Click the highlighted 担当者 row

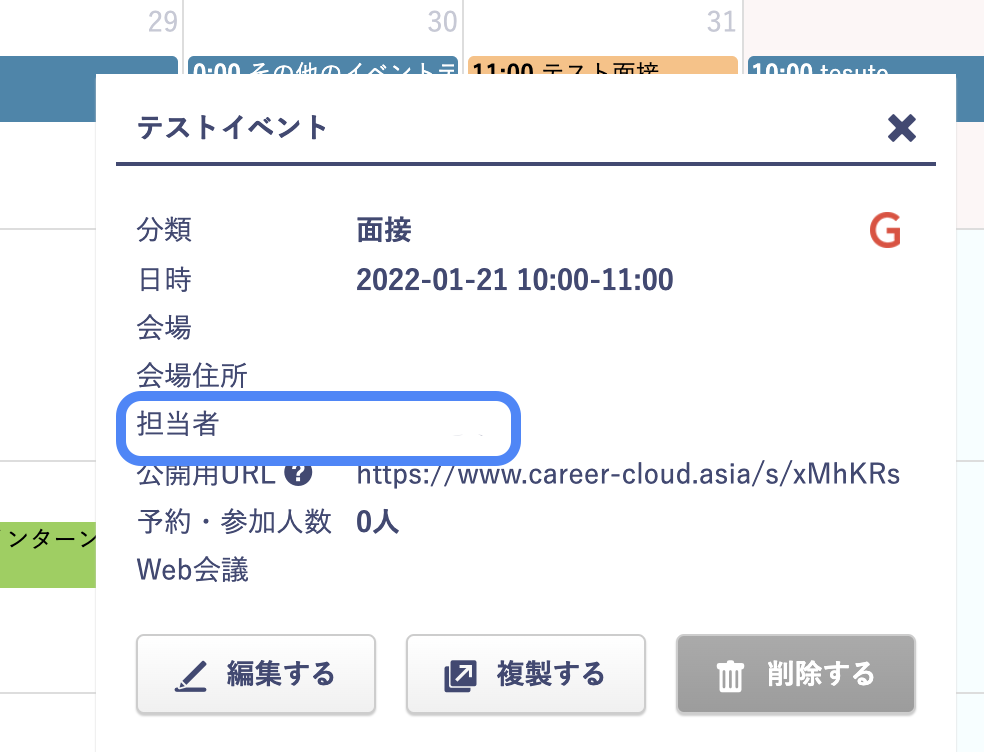(316, 426)
